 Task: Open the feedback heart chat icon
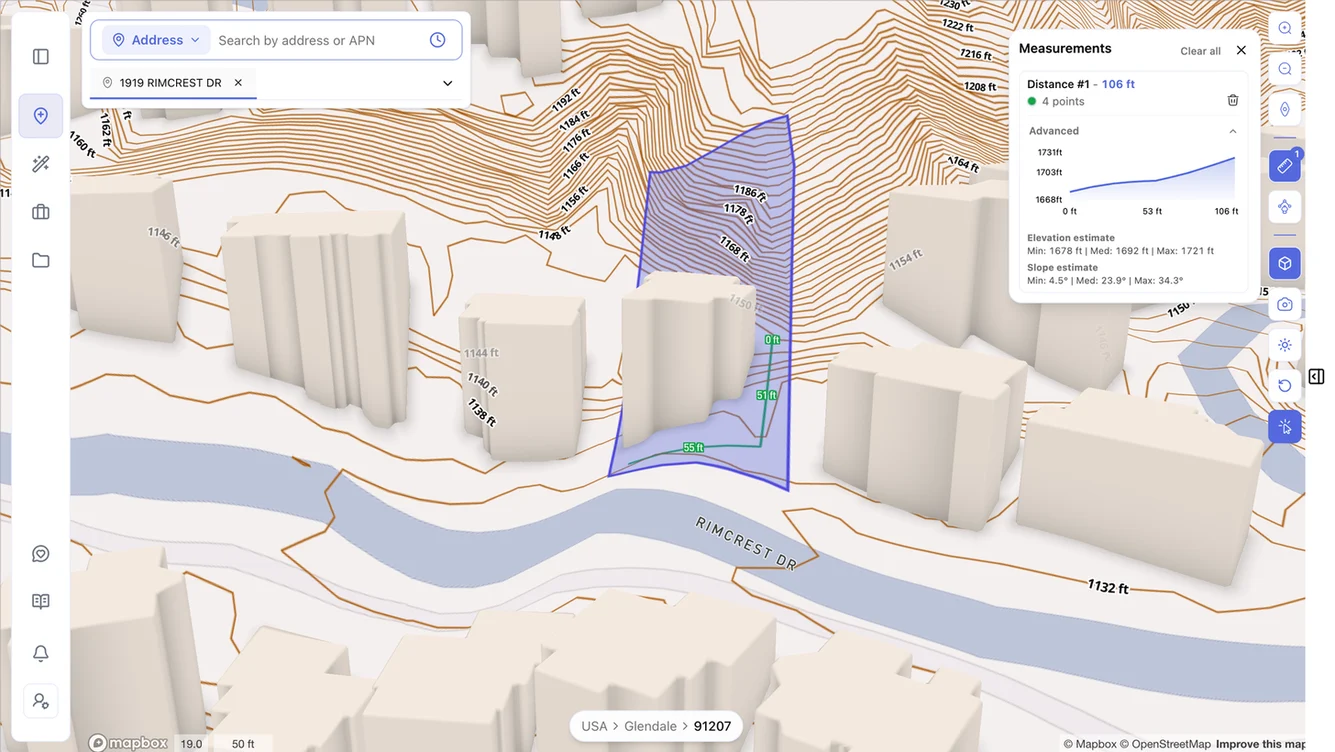[41, 554]
